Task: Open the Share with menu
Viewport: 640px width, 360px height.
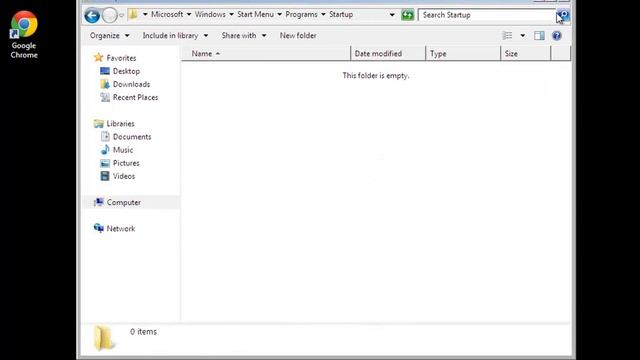Action: pos(244,36)
